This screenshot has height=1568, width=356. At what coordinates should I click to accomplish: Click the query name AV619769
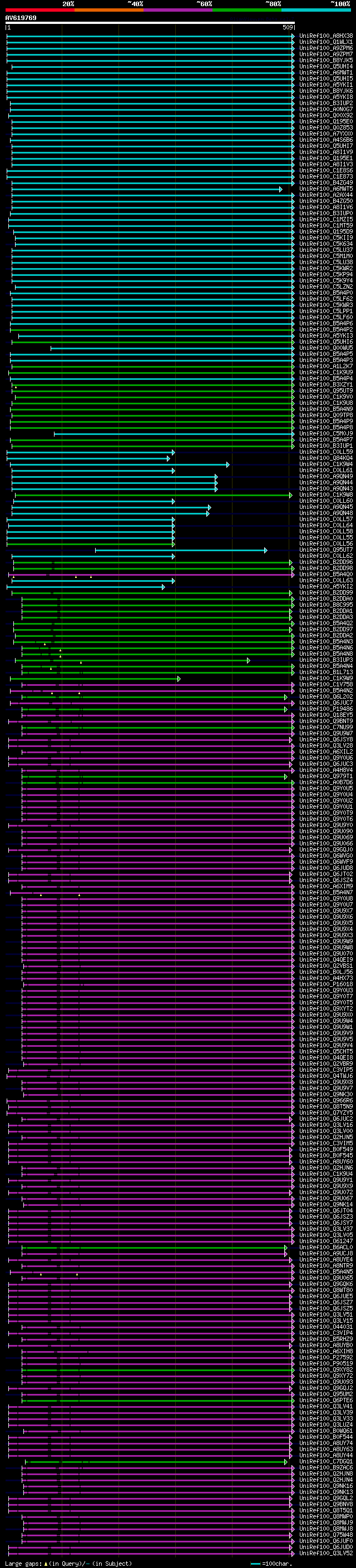click(x=21, y=18)
